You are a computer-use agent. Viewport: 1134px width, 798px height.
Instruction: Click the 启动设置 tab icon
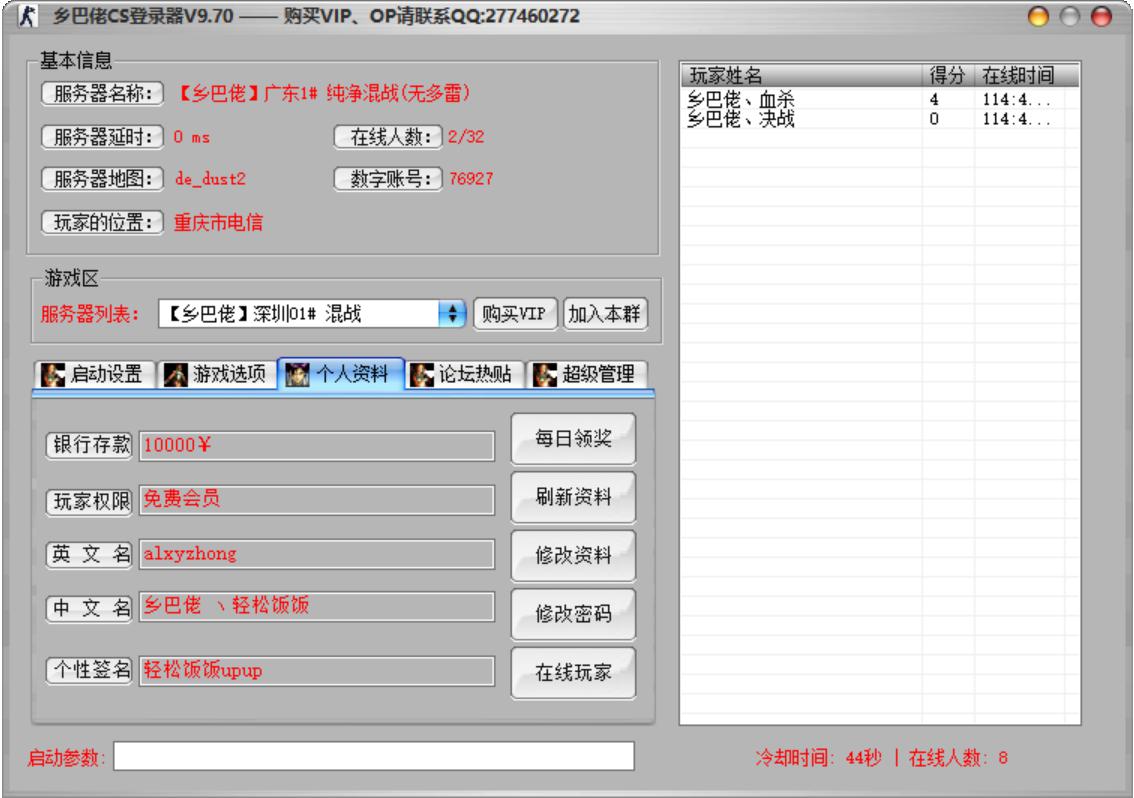click(x=53, y=374)
